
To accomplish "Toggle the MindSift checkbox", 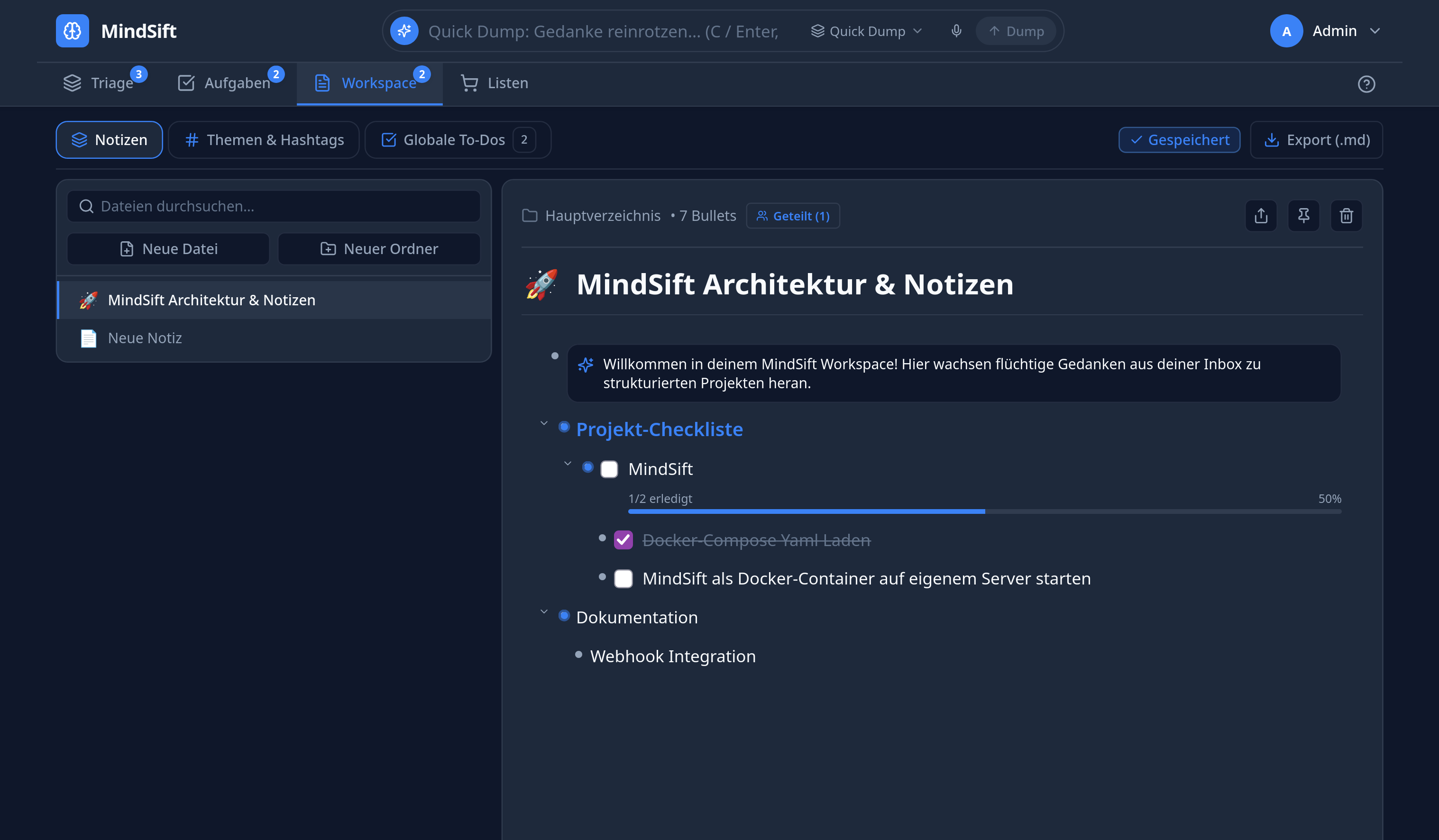I will [x=609, y=469].
